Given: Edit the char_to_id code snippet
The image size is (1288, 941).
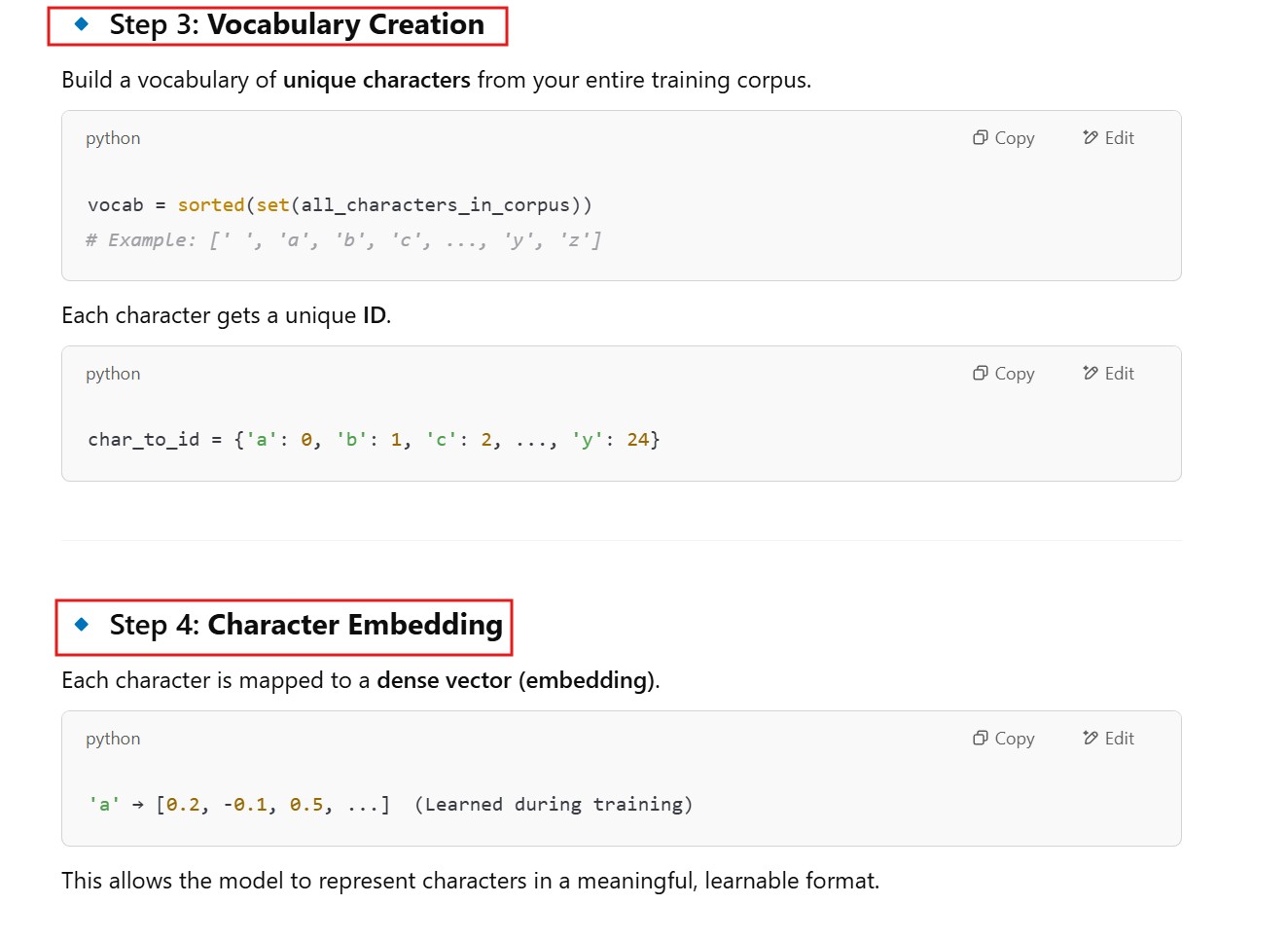Looking at the screenshot, I should pyautogui.click(x=1108, y=374).
